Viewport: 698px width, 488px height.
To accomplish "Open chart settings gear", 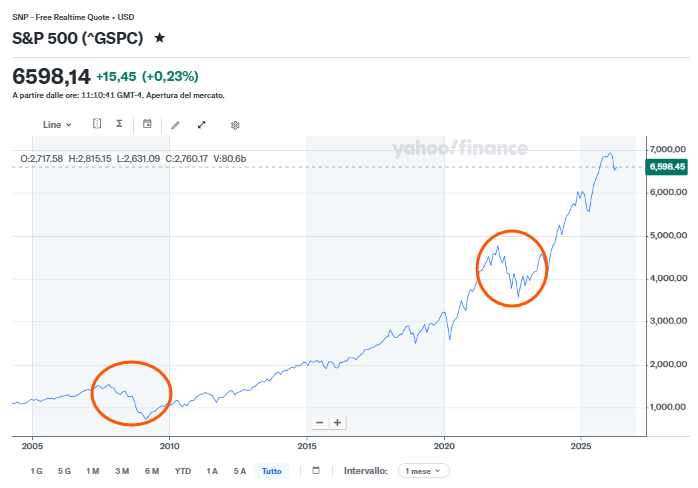I will point(235,125).
